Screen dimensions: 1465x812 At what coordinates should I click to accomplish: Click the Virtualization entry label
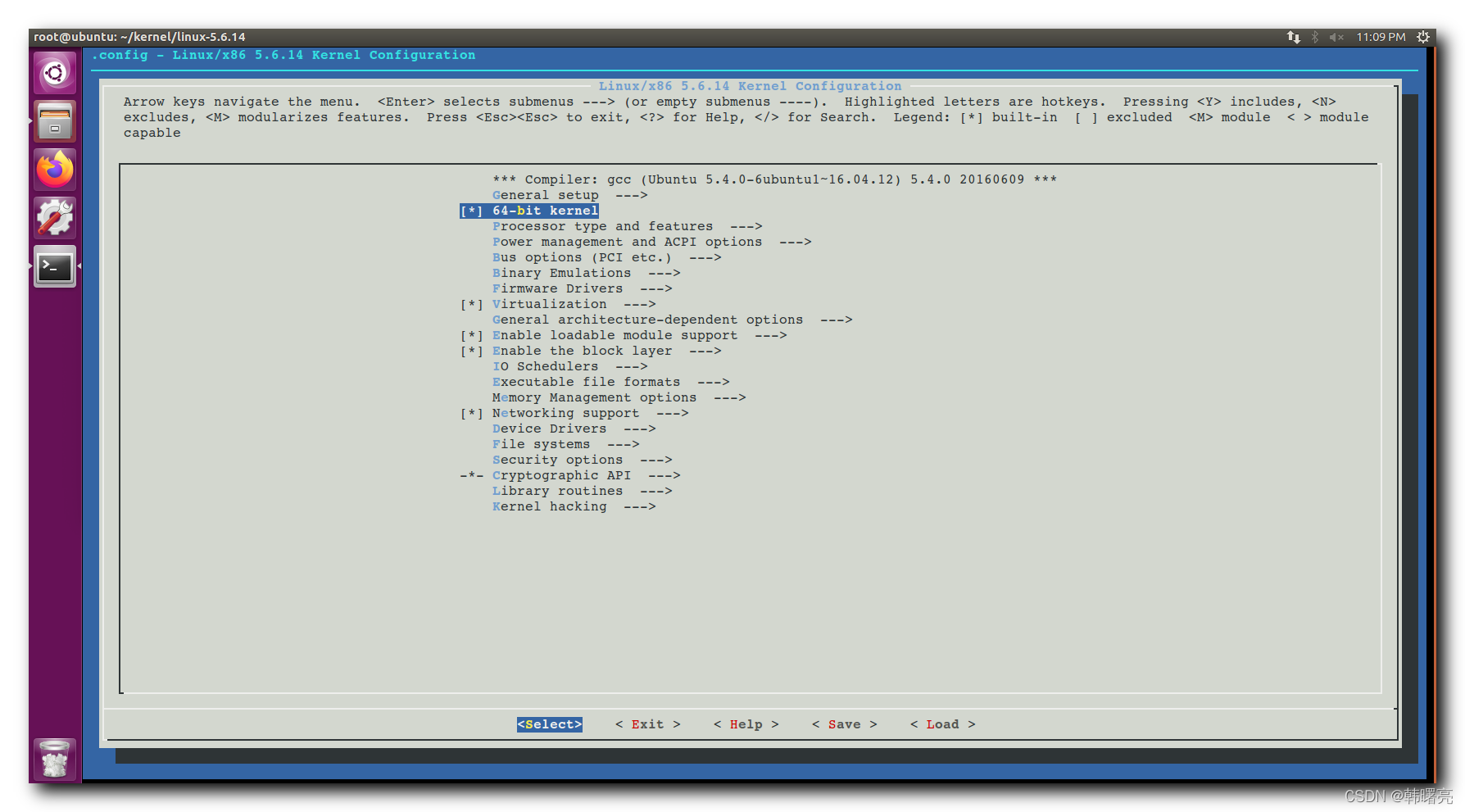pos(549,304)
